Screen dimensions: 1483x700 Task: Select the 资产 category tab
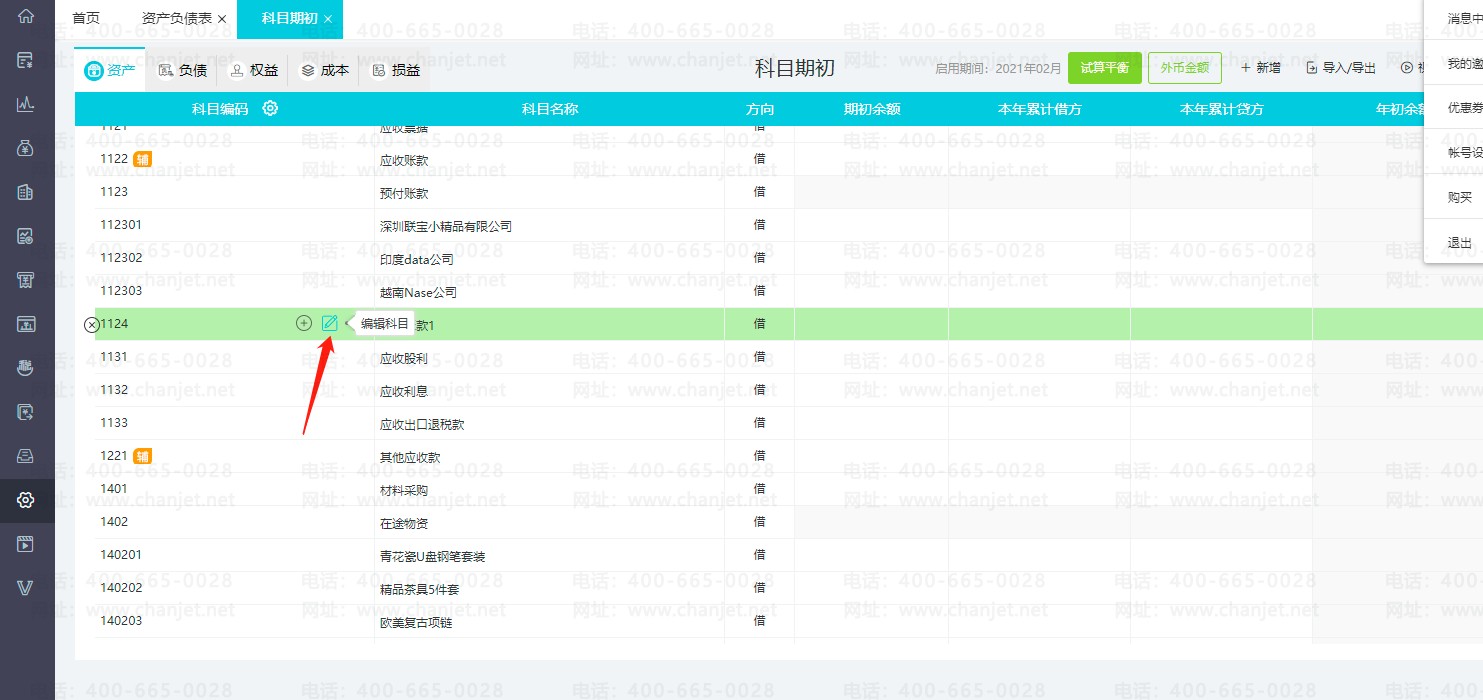coord(110,70)
